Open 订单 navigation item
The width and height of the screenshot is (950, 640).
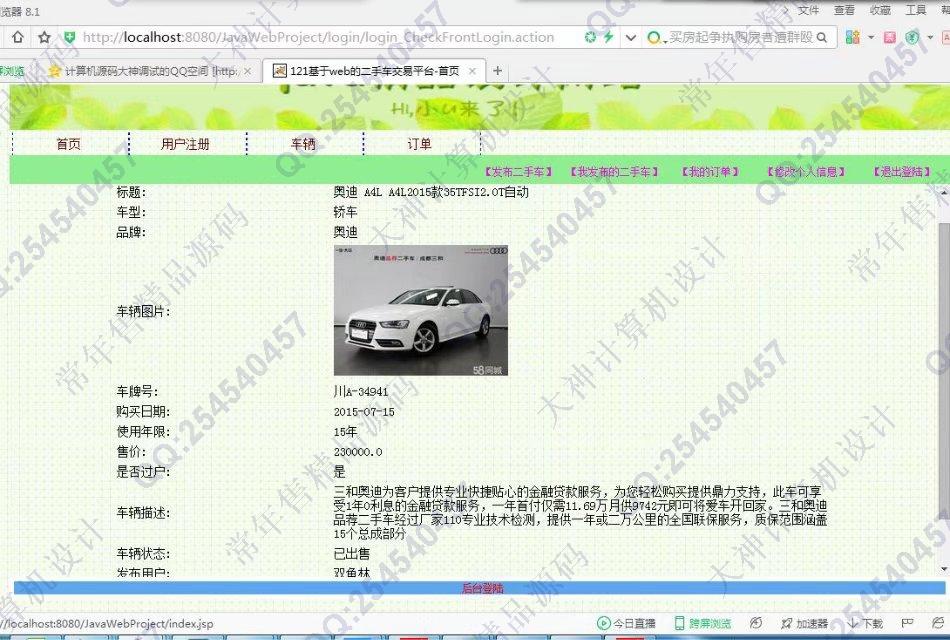click(x=419, y=144)
